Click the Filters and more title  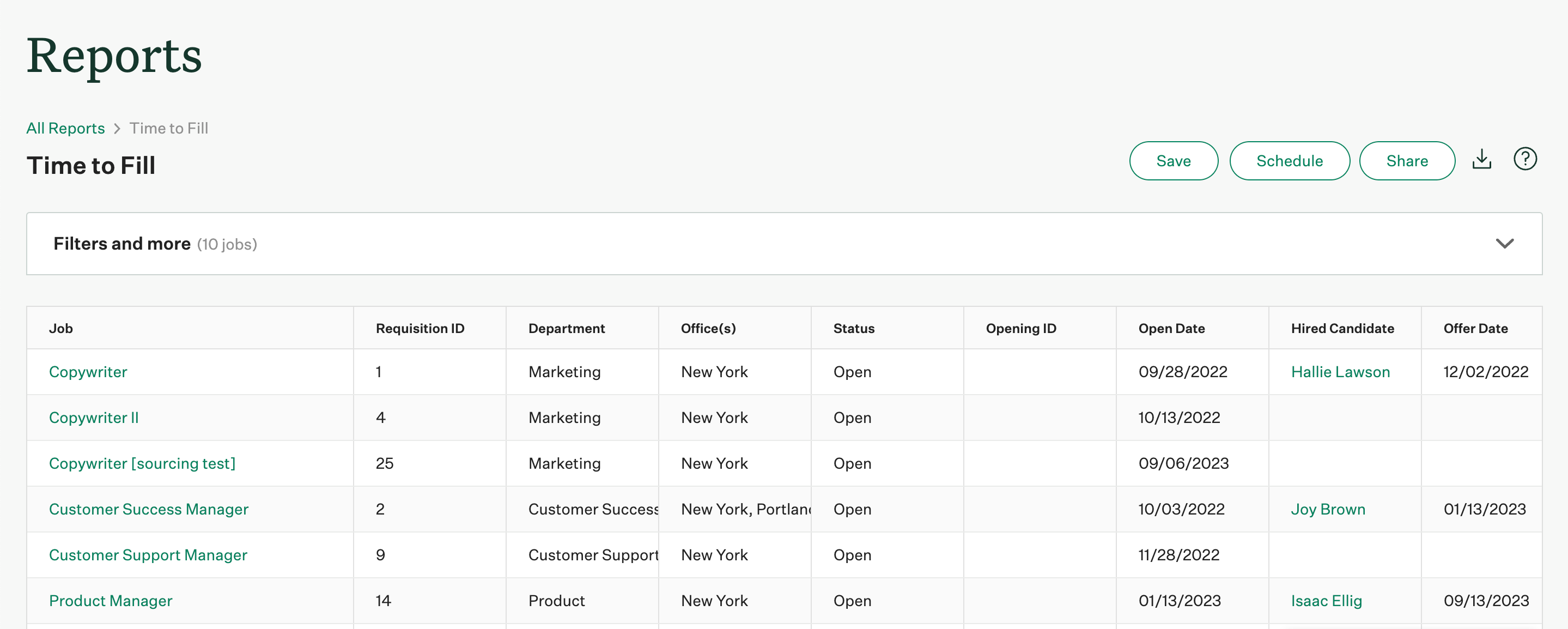[121, 244]
